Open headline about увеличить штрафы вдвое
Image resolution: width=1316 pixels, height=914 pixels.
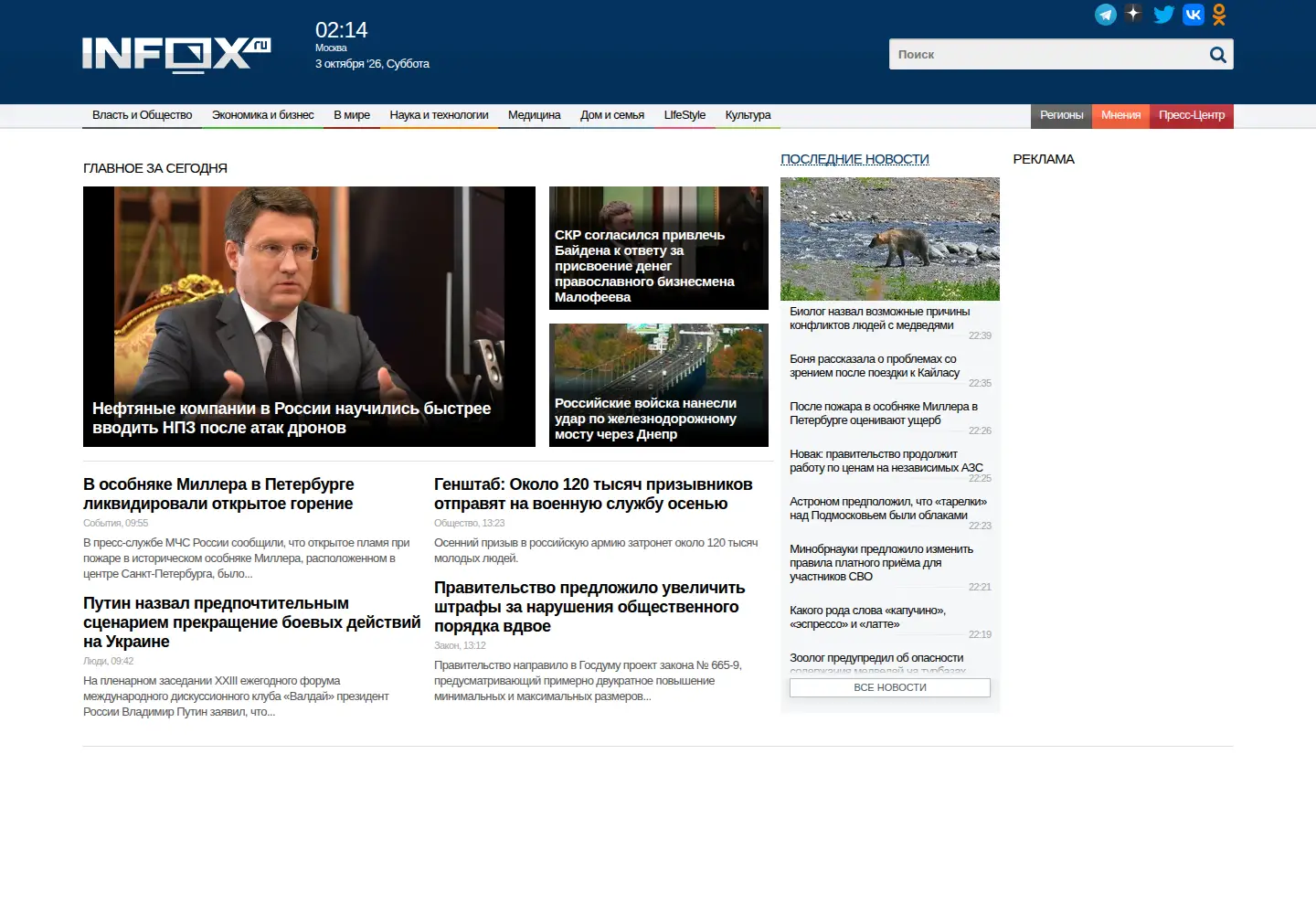589,607
